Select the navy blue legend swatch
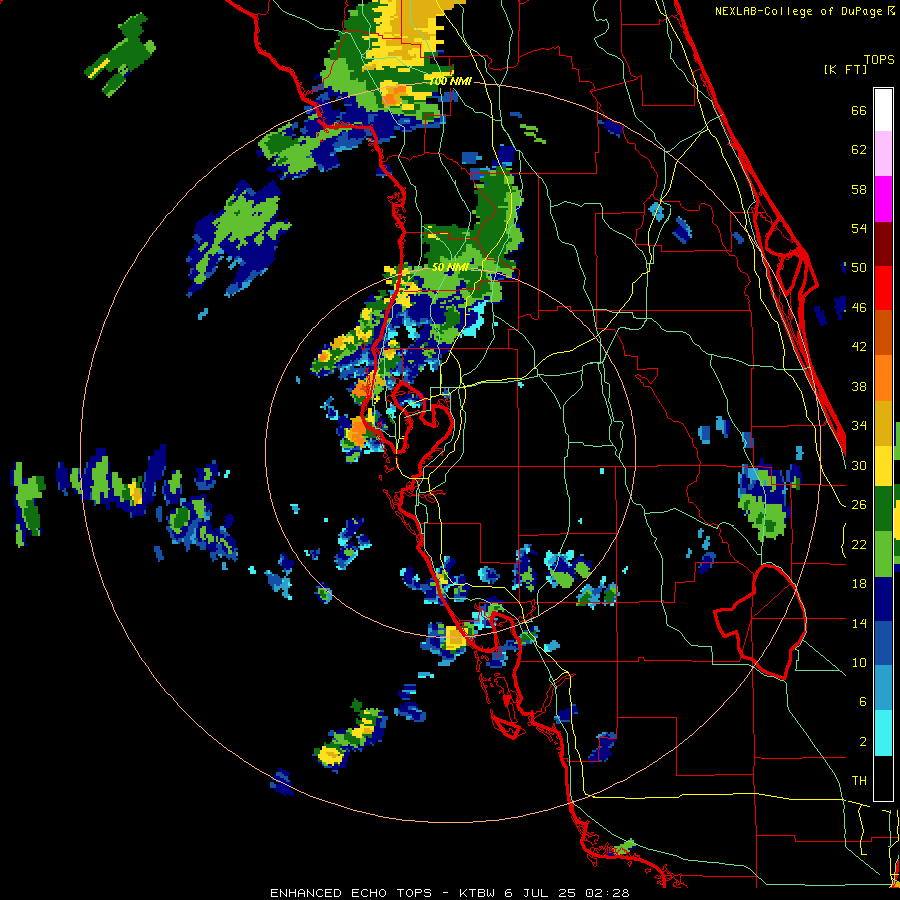The image size is (900, 900). pyautogui.click(x=883, y=599)
